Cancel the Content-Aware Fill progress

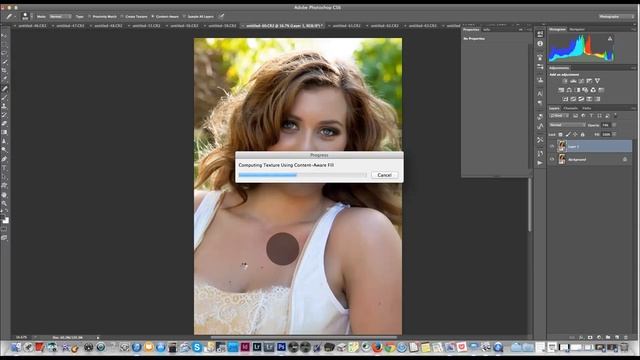click(384, 175)
